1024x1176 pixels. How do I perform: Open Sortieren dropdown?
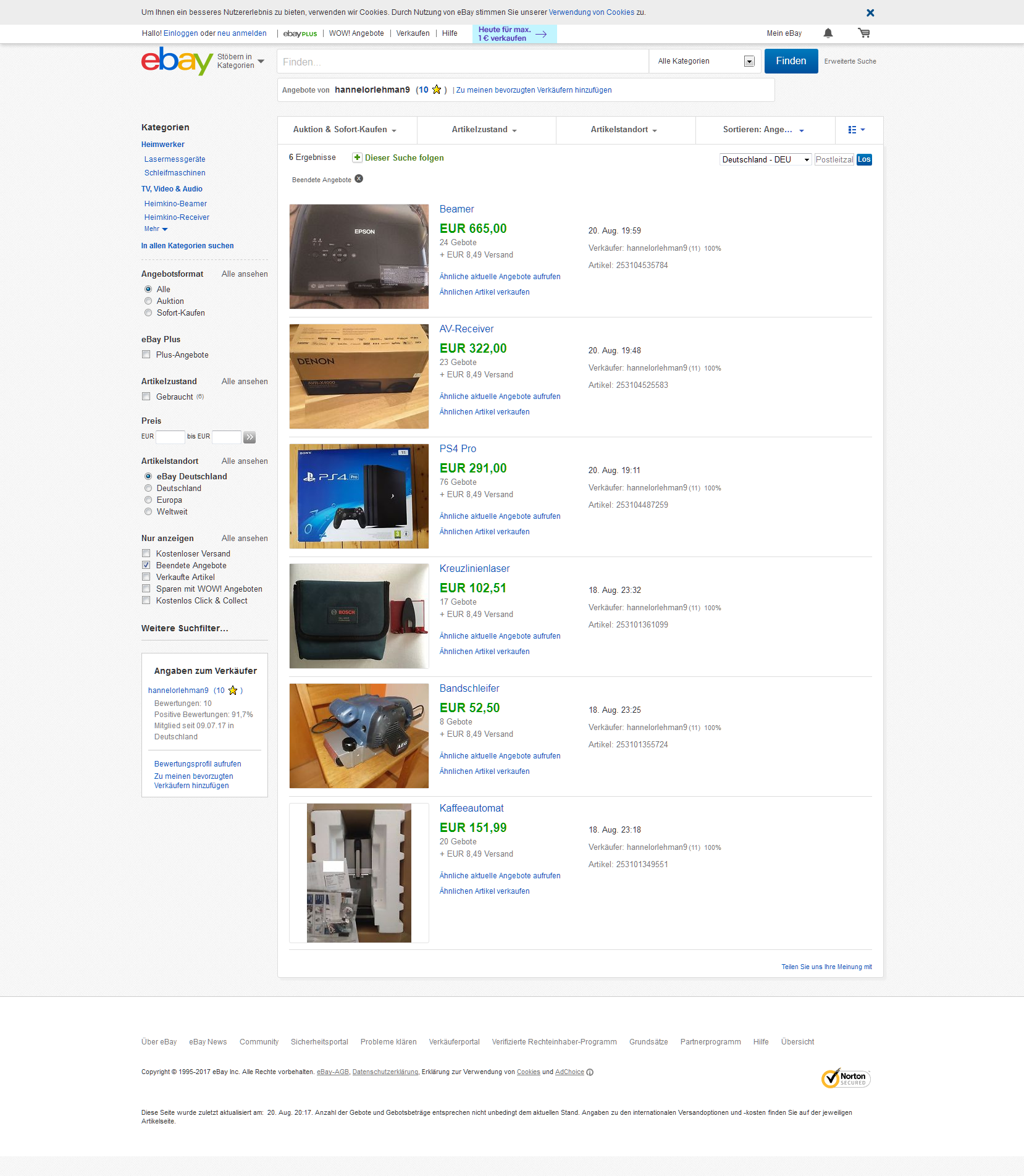pyautogui.click(x=764, y=130)
